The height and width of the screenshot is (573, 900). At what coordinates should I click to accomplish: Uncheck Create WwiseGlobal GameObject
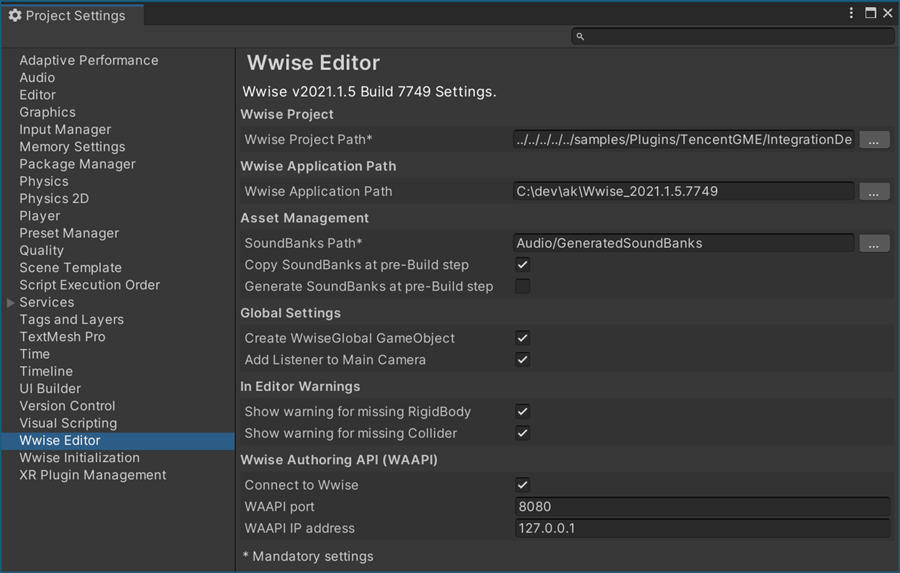(523, 338)
